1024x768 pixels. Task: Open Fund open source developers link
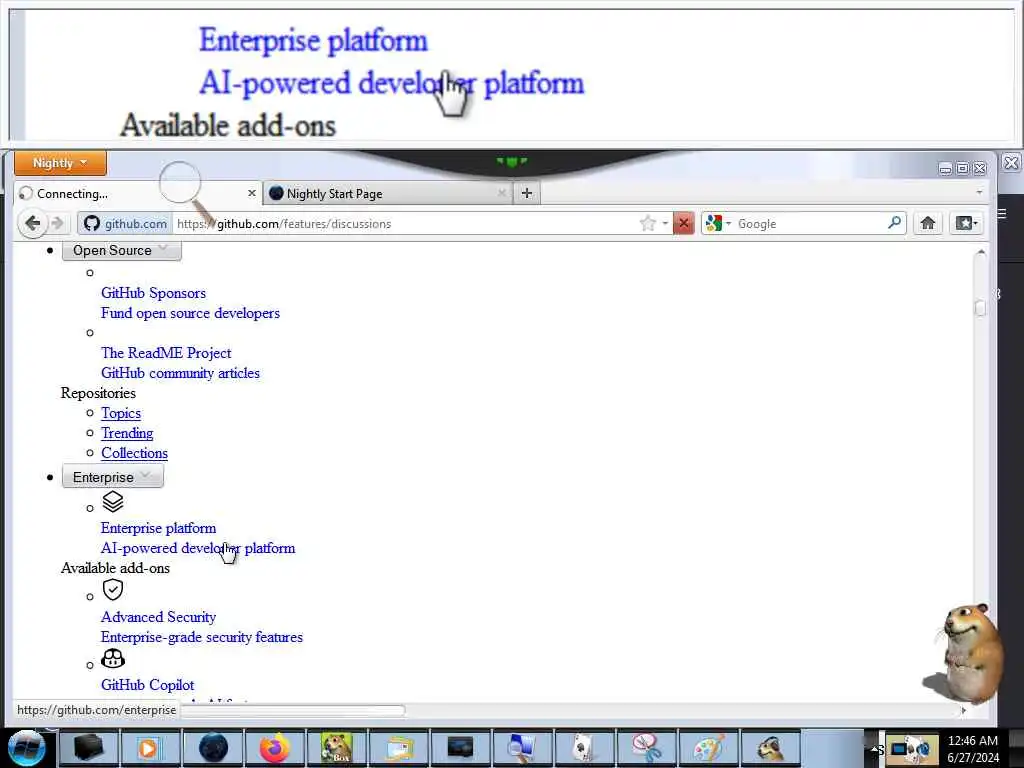[x=190, y=313]
